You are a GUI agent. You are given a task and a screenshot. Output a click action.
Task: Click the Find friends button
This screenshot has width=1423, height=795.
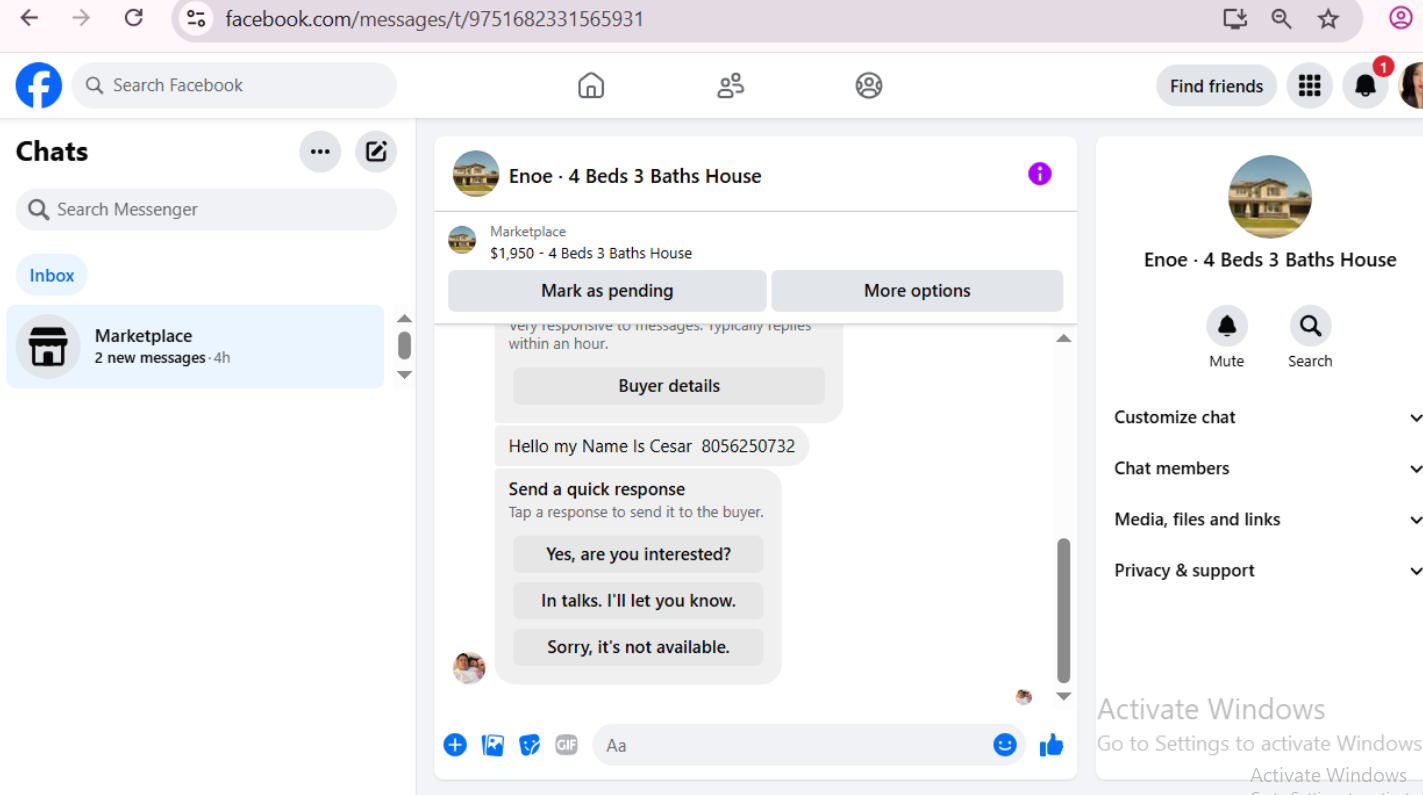(x=1216, y=86)
